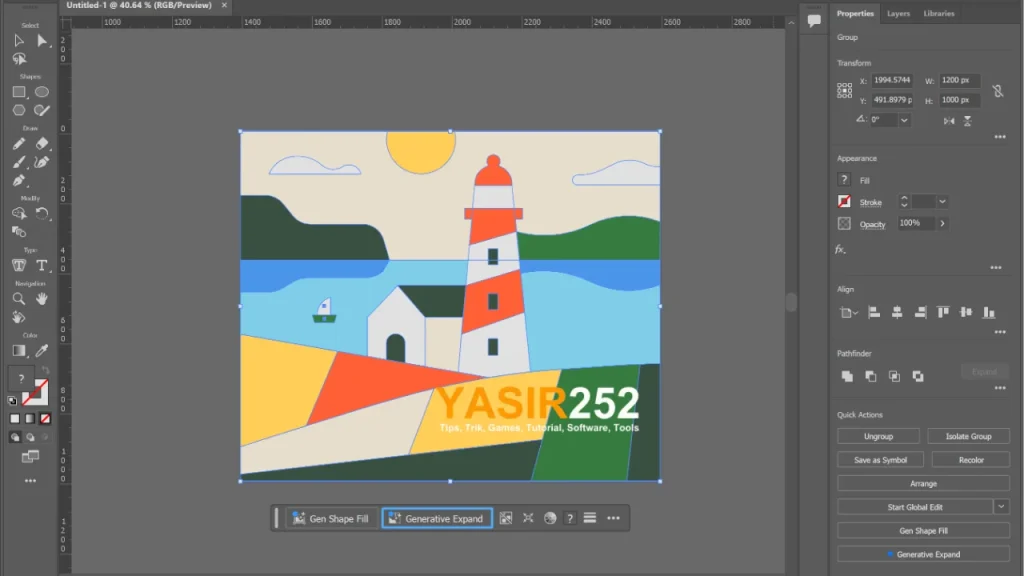
Task: Expand more Transform options
Action: pos(1000,137)
